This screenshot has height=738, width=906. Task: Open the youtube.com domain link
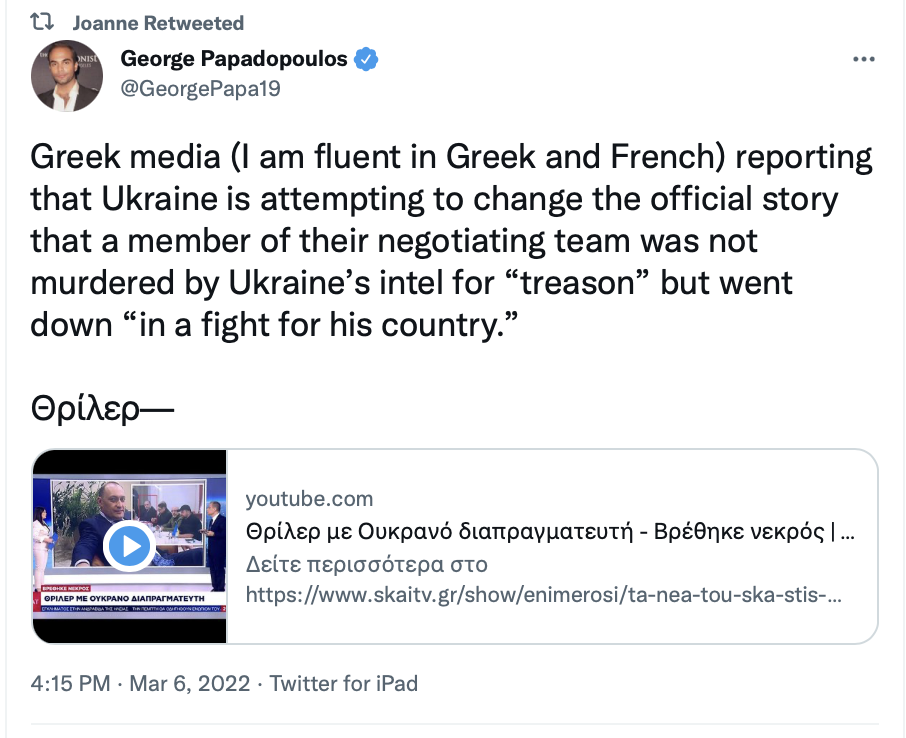310,499
